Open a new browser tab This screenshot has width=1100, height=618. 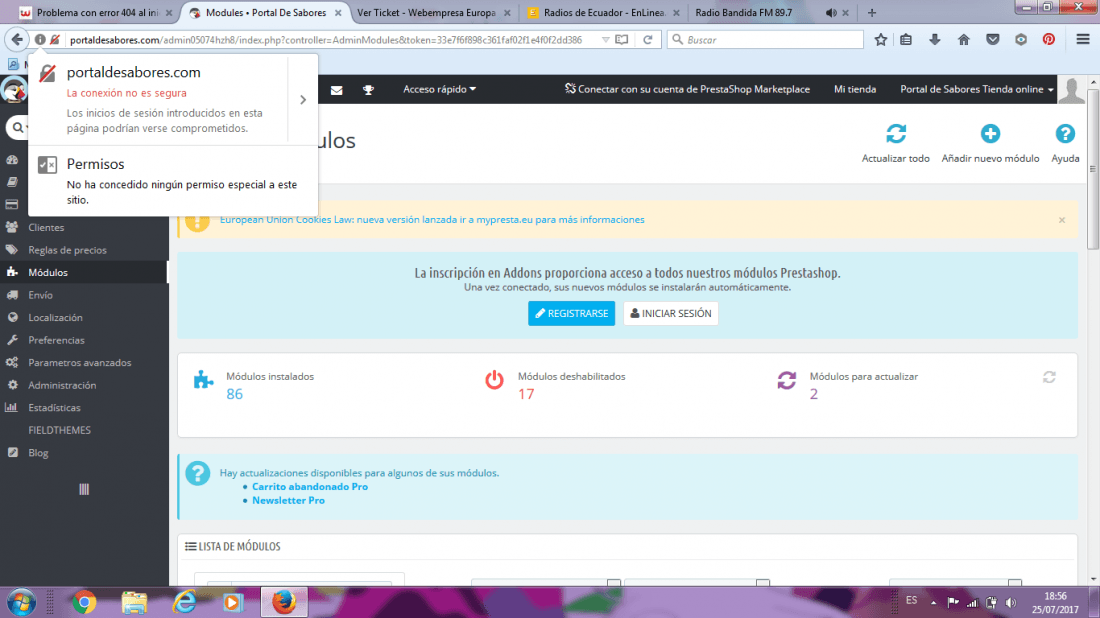coord(872,13)
